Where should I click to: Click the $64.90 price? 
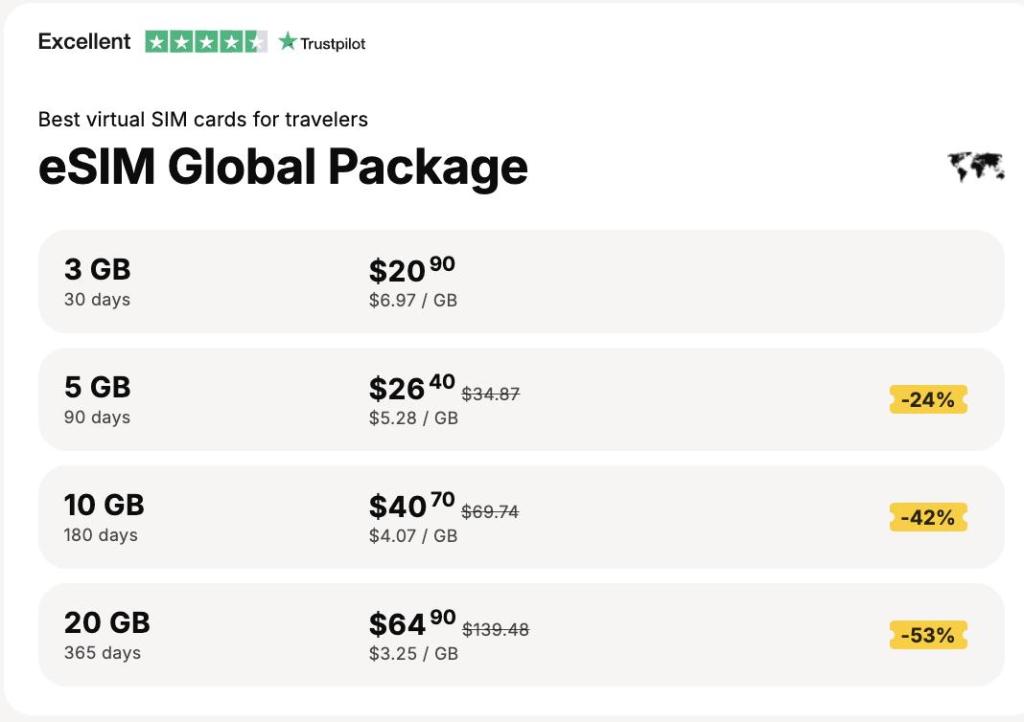pos(412,624)
